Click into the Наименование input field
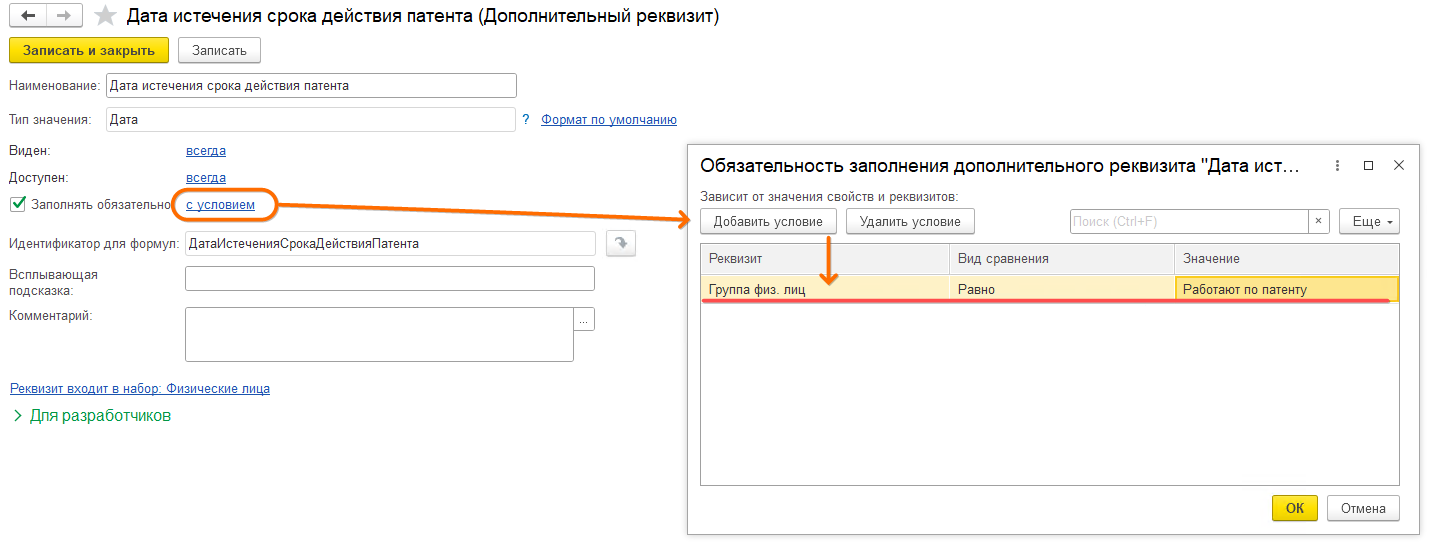The height and width of the screenshot is (557, 1447). tap(311, 86)
